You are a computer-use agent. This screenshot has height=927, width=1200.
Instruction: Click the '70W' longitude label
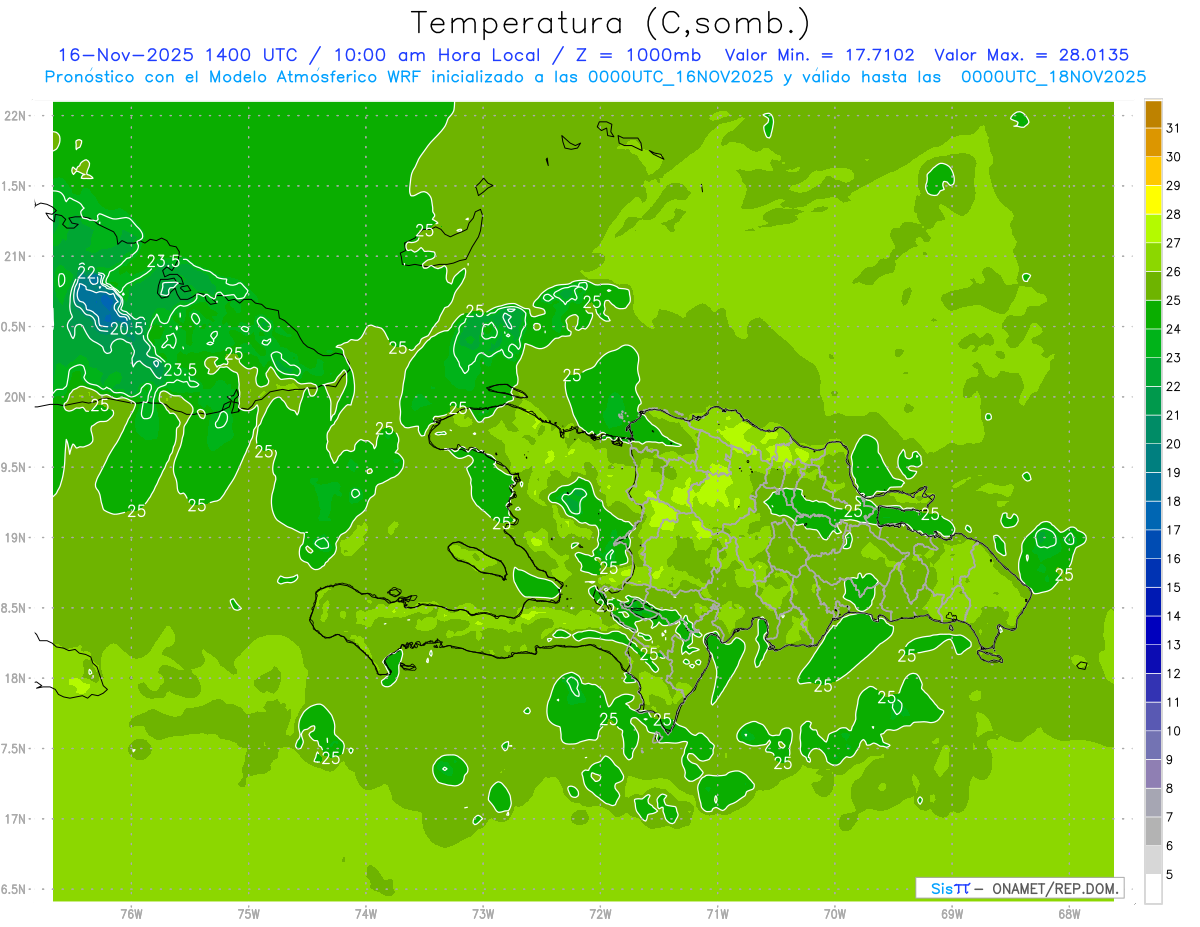point(835,914)
